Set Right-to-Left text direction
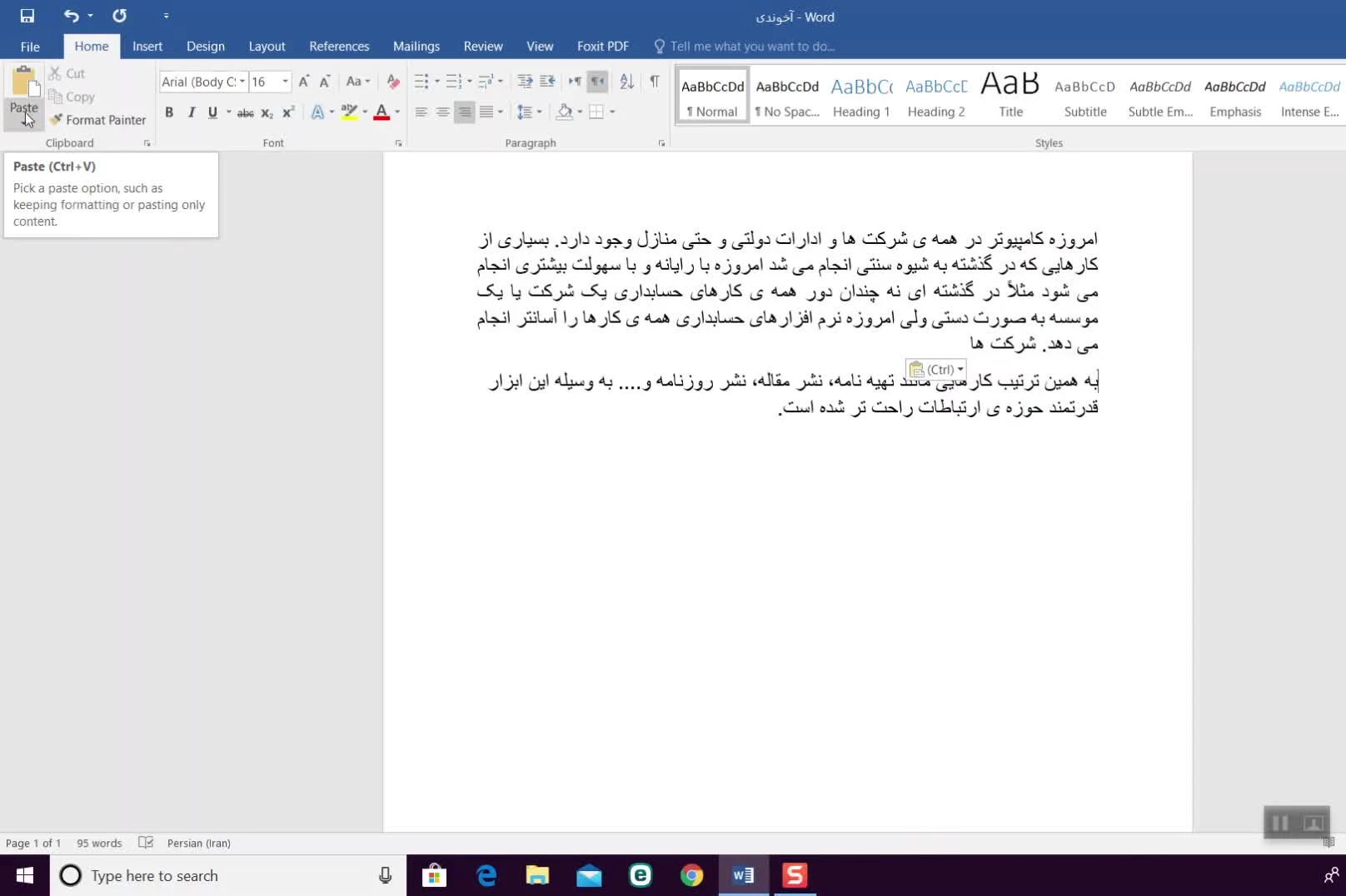The height and width of the screenshot is (896, 1346). [597, 82]
